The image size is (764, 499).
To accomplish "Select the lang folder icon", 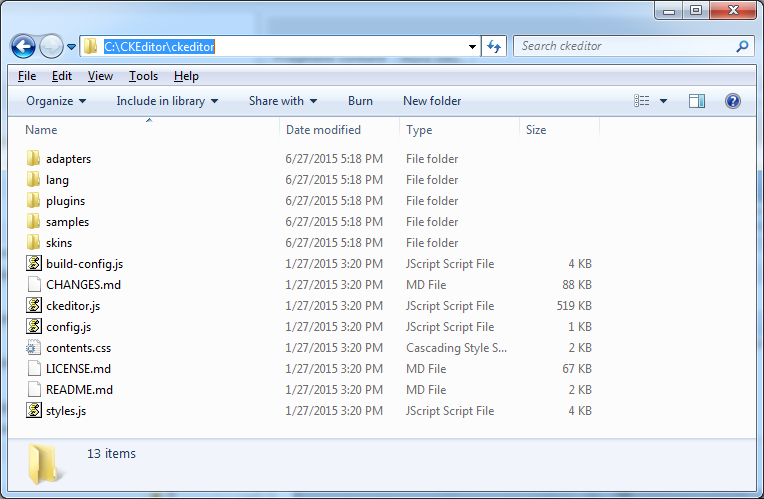I will pos(33,179).
